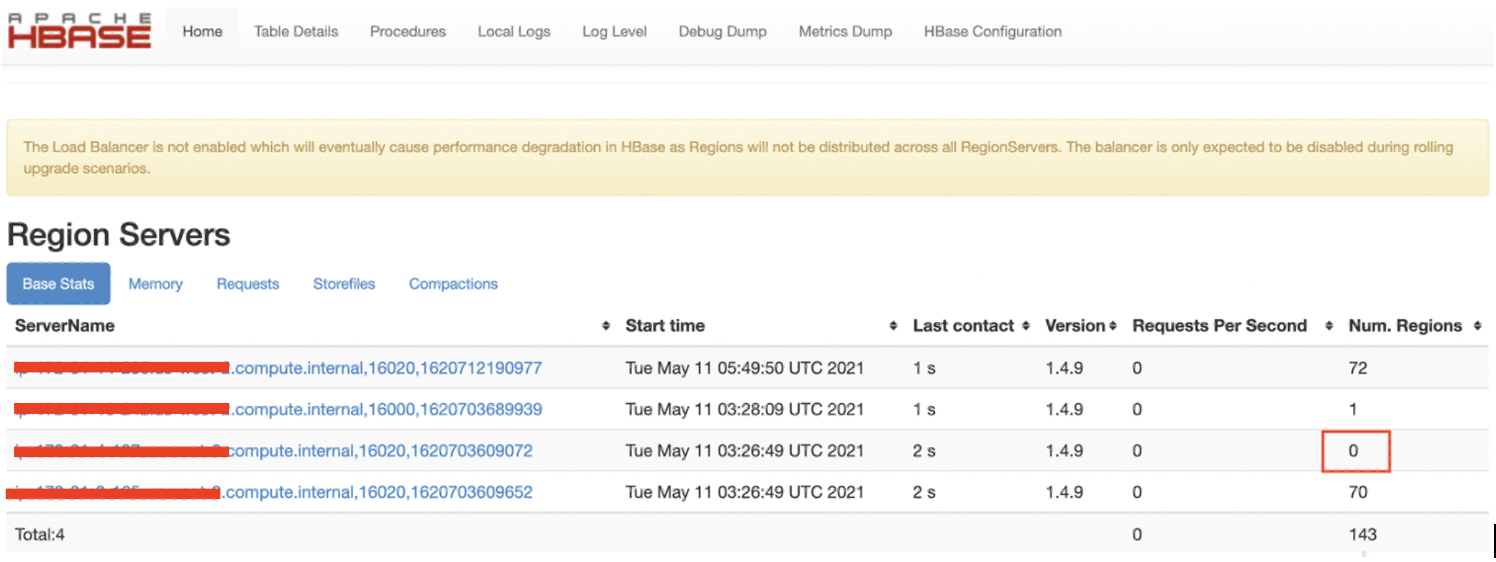Viewport: 1496px width, 562px height.
Task: Go to Procedures page
Action: 408,32
